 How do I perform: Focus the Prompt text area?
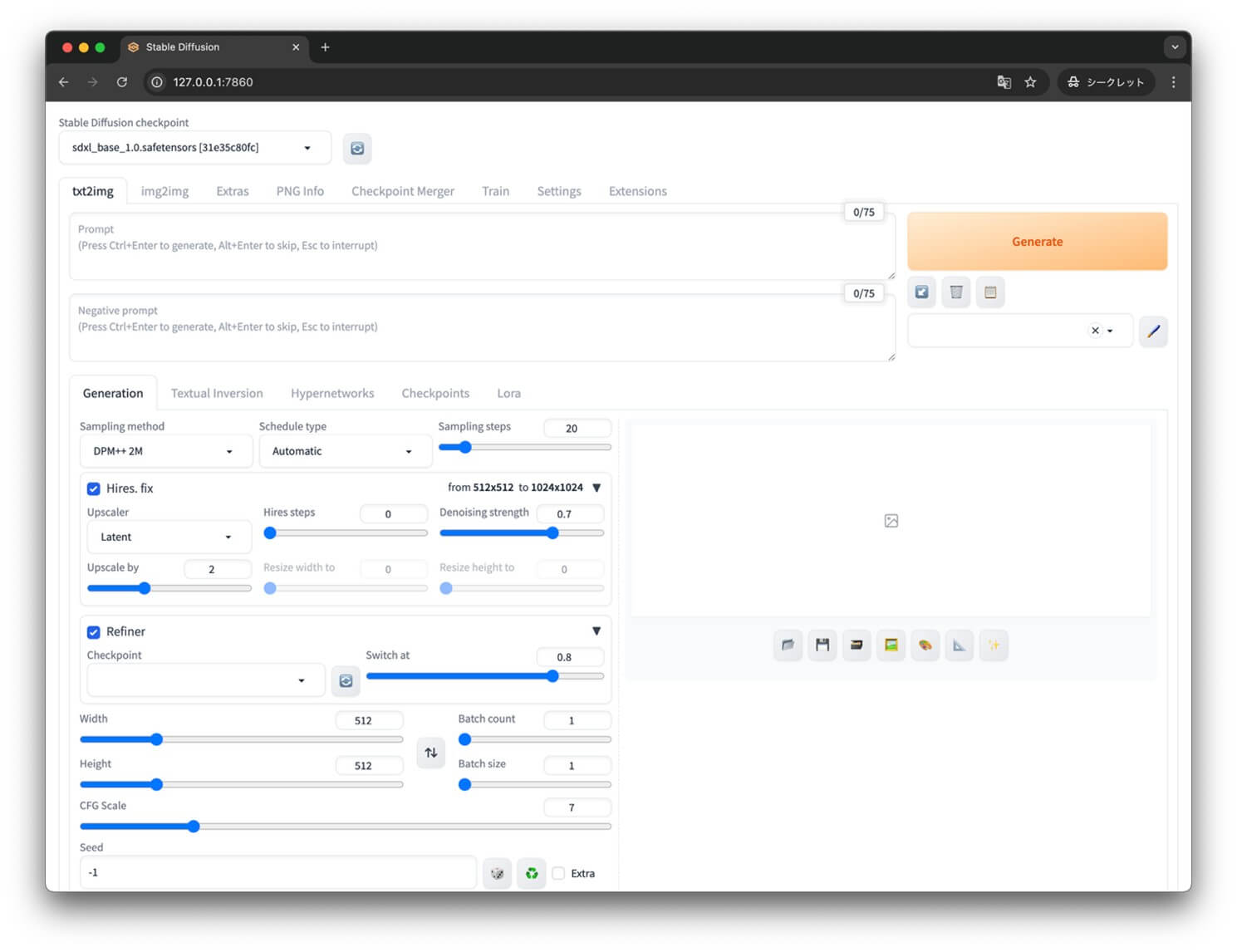(482, 247)
